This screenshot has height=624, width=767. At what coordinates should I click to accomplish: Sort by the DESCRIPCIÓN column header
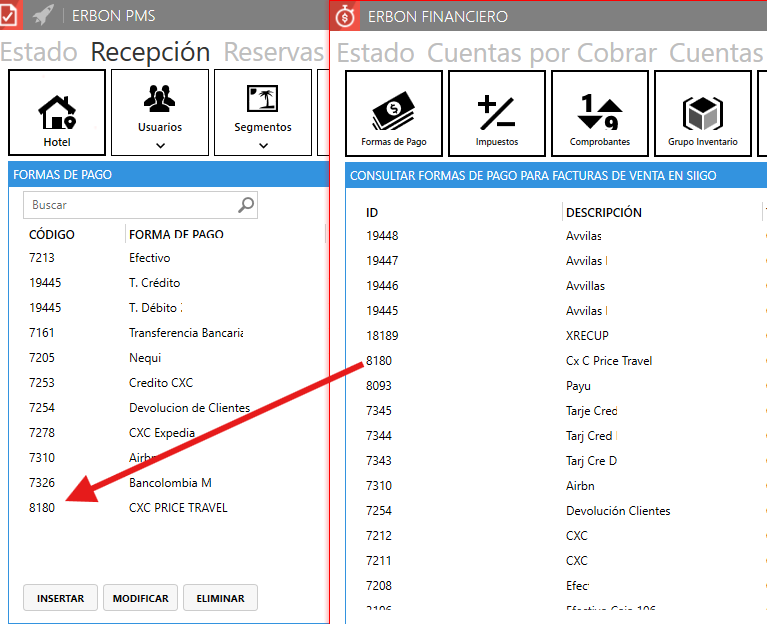click(603, 212)
